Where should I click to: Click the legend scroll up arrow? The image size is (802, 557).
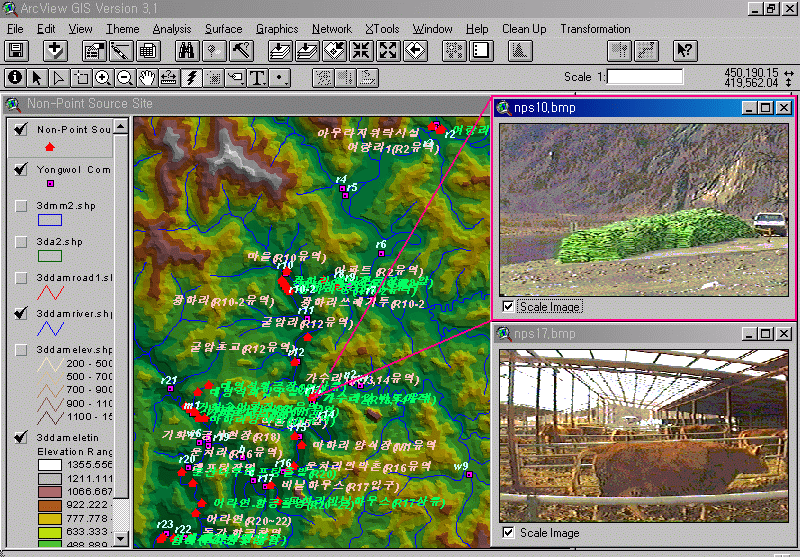click(x=121, y=126)
